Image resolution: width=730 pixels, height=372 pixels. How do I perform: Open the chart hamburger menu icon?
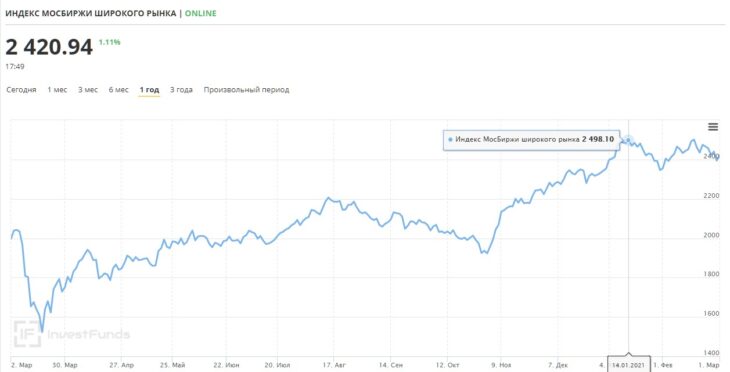coord(713,127)
